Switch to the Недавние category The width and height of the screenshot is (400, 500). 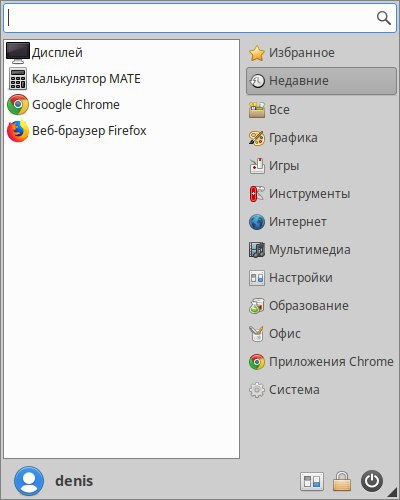321,81
